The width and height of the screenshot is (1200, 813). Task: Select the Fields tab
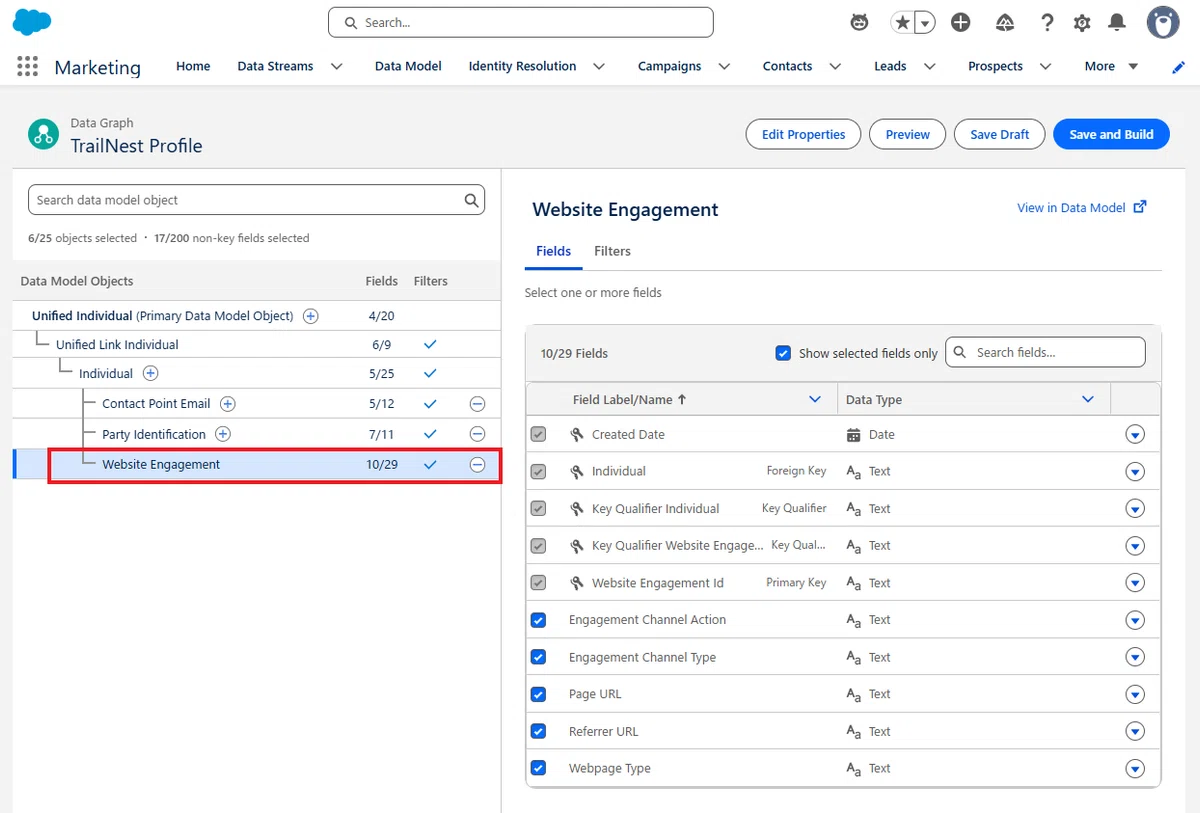pos(553,251)
